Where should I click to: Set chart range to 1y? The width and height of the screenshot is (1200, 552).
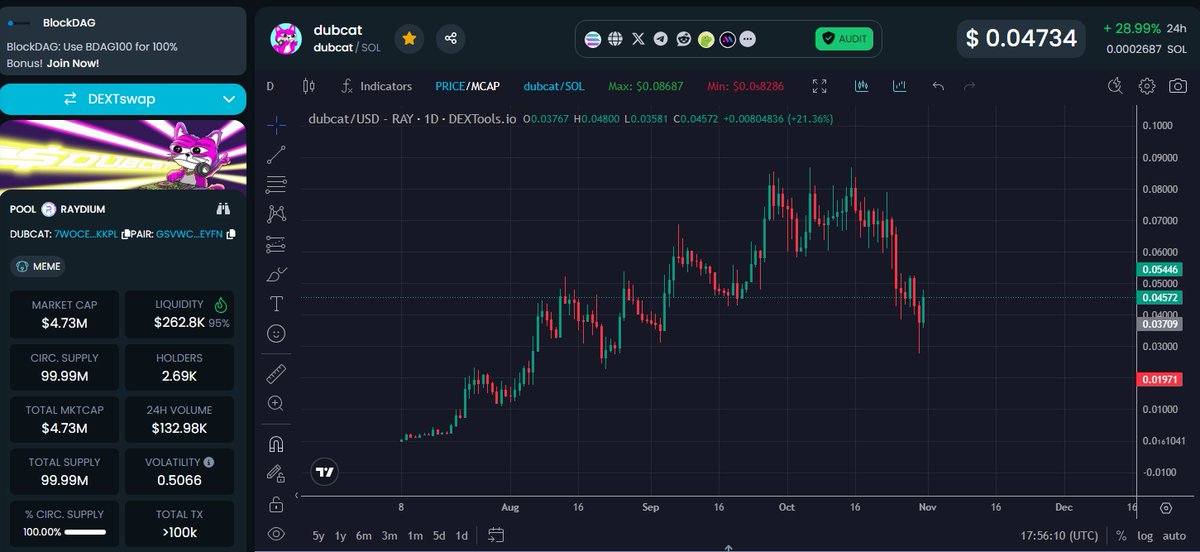click(341, 535)
